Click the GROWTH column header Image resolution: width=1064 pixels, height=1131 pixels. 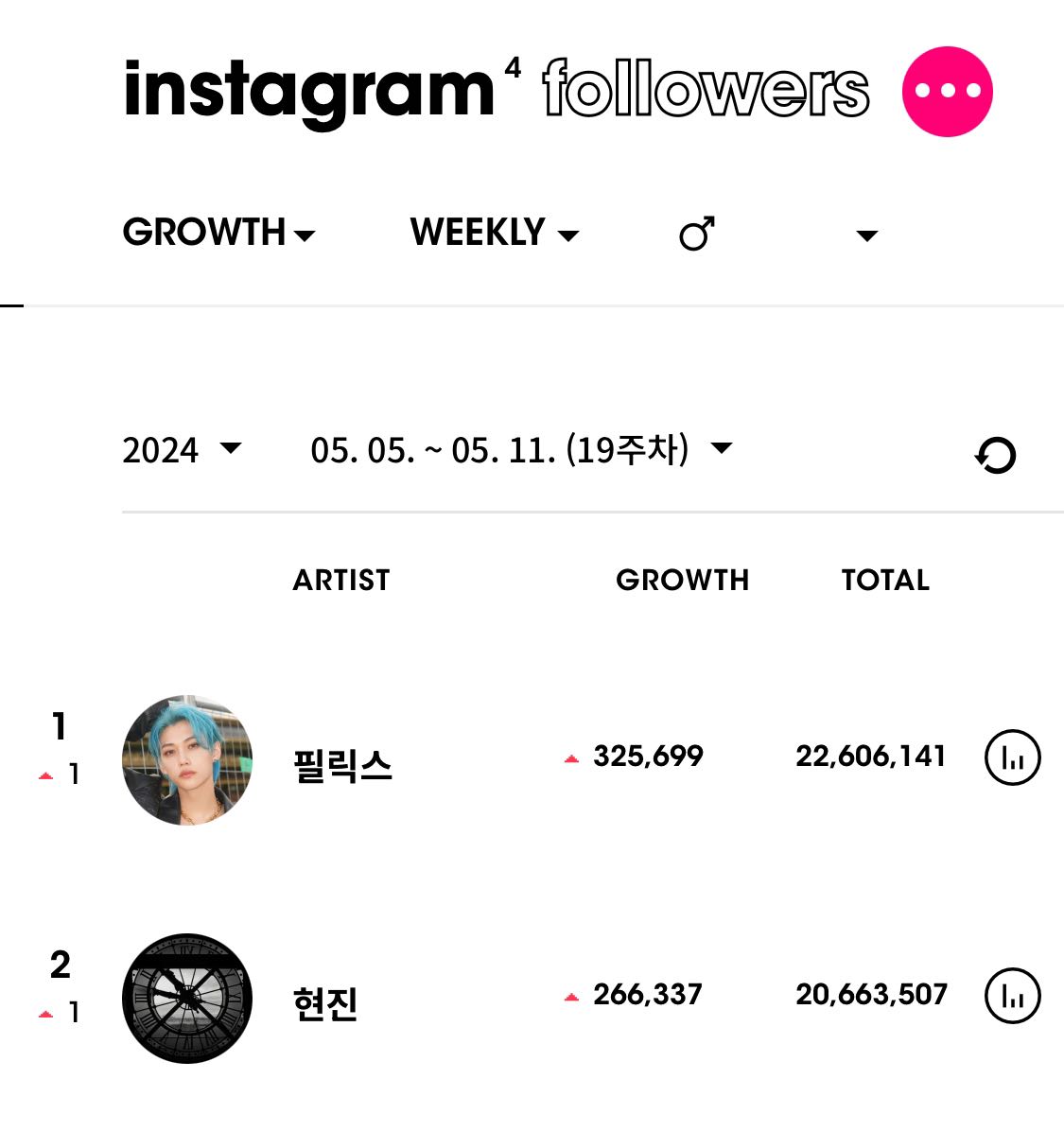point(683,580)
